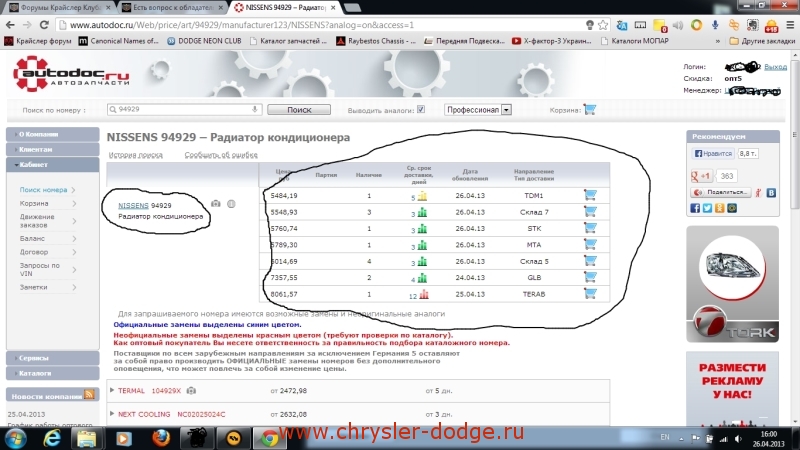Viewport: 800px width, 450px height.
Task: Click the Поделиться share button
Action: 721,192
